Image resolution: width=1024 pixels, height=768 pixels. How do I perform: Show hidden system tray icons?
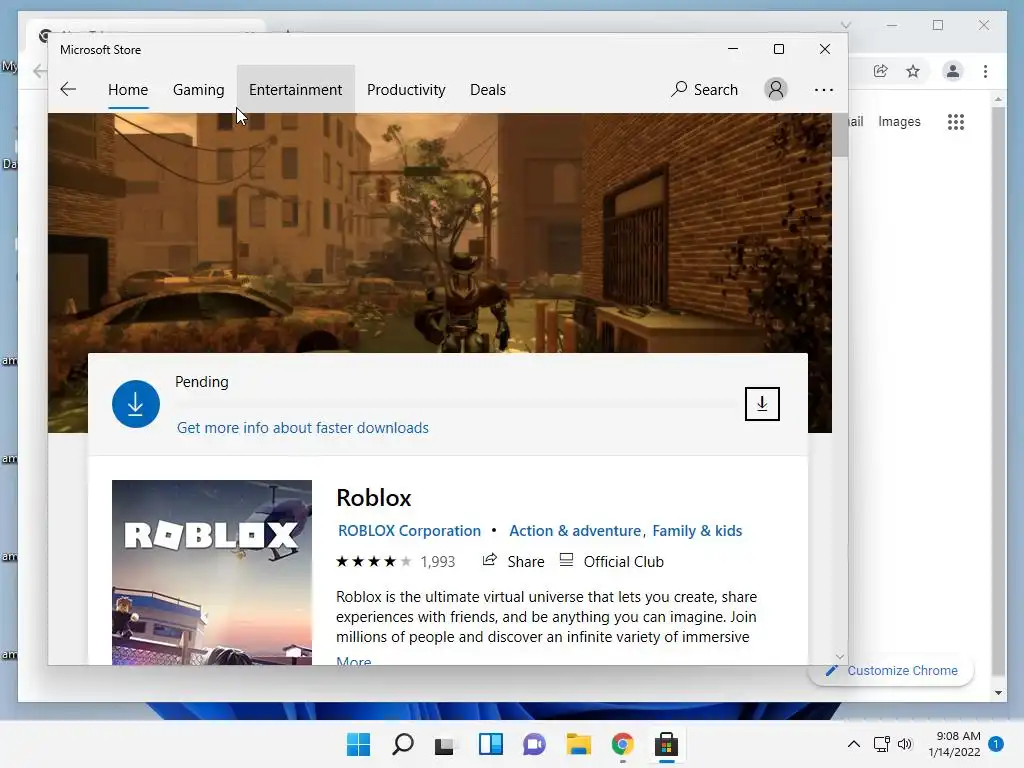click(854, 744)
